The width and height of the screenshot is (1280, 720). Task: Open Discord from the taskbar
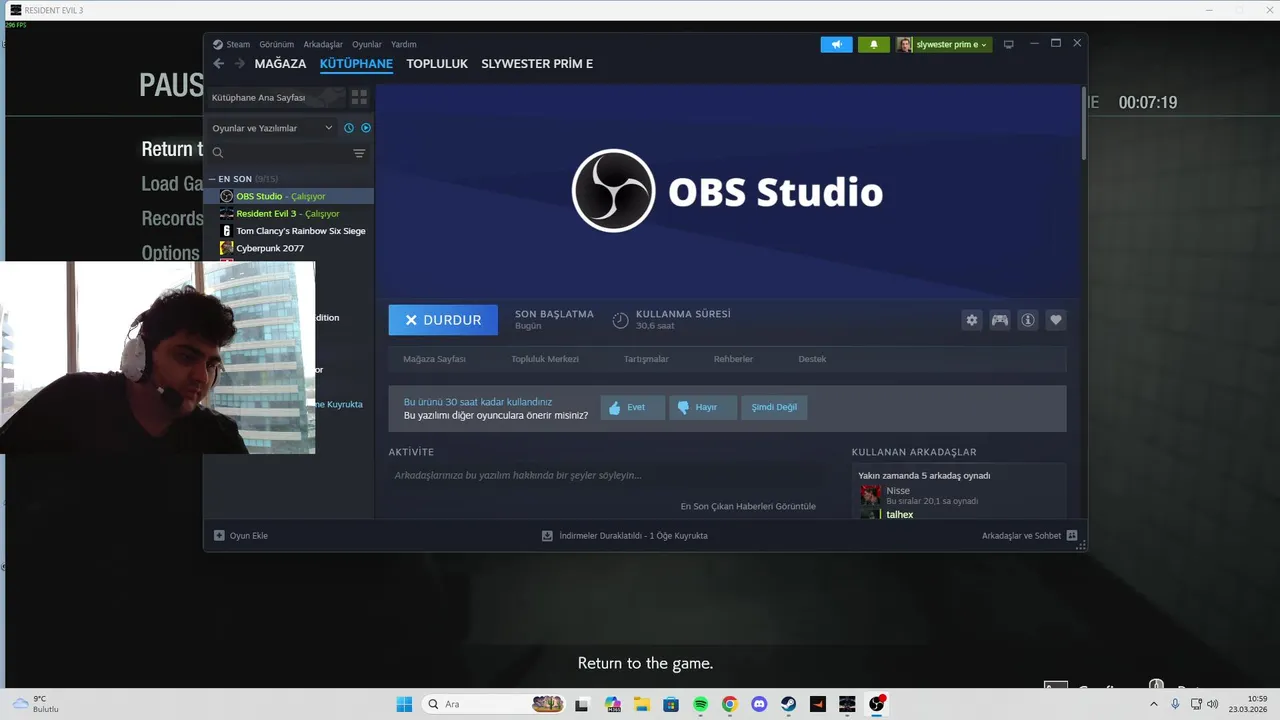[759, 704]
